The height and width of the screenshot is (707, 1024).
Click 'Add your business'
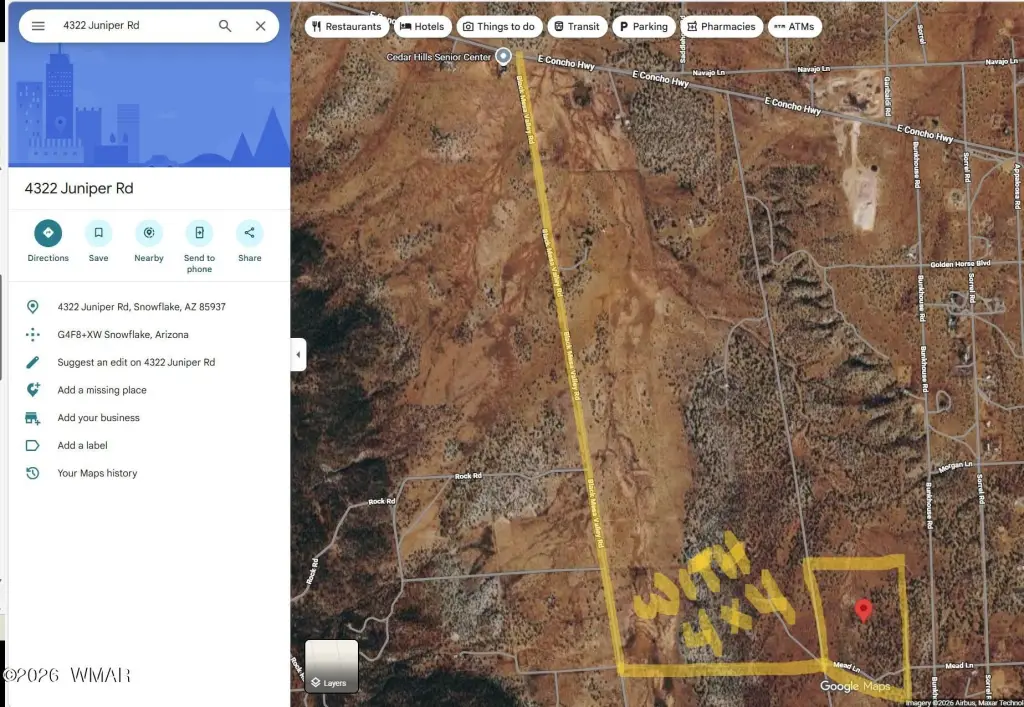(x=99, y=418)
